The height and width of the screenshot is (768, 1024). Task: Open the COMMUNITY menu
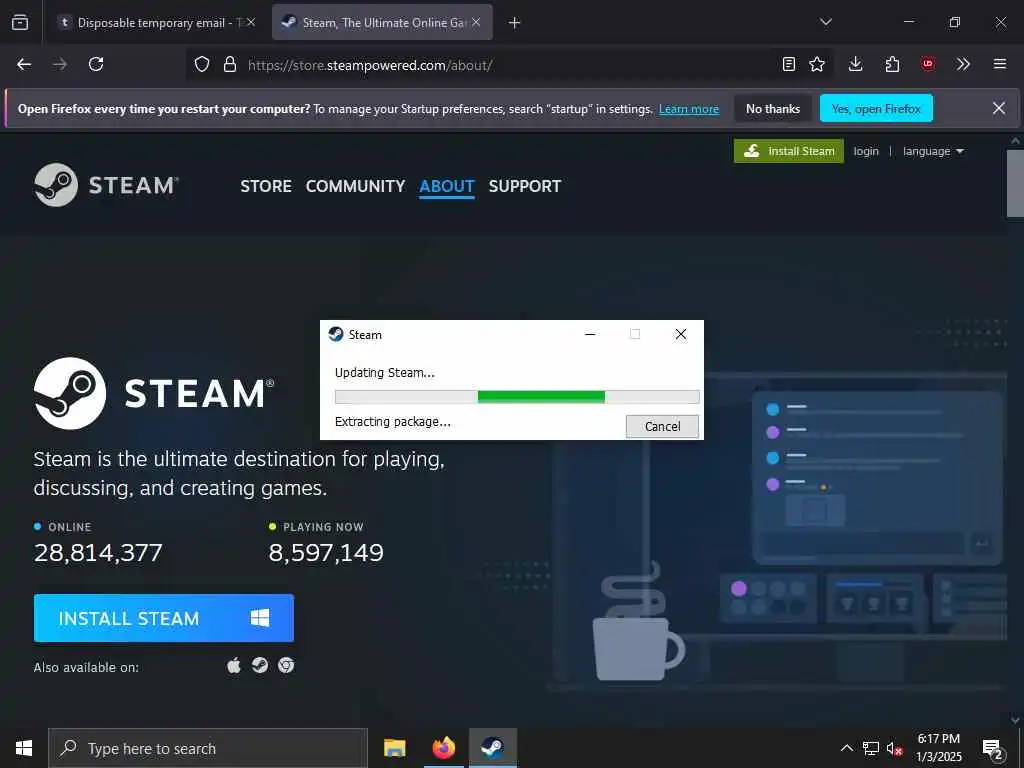[355, 186]
